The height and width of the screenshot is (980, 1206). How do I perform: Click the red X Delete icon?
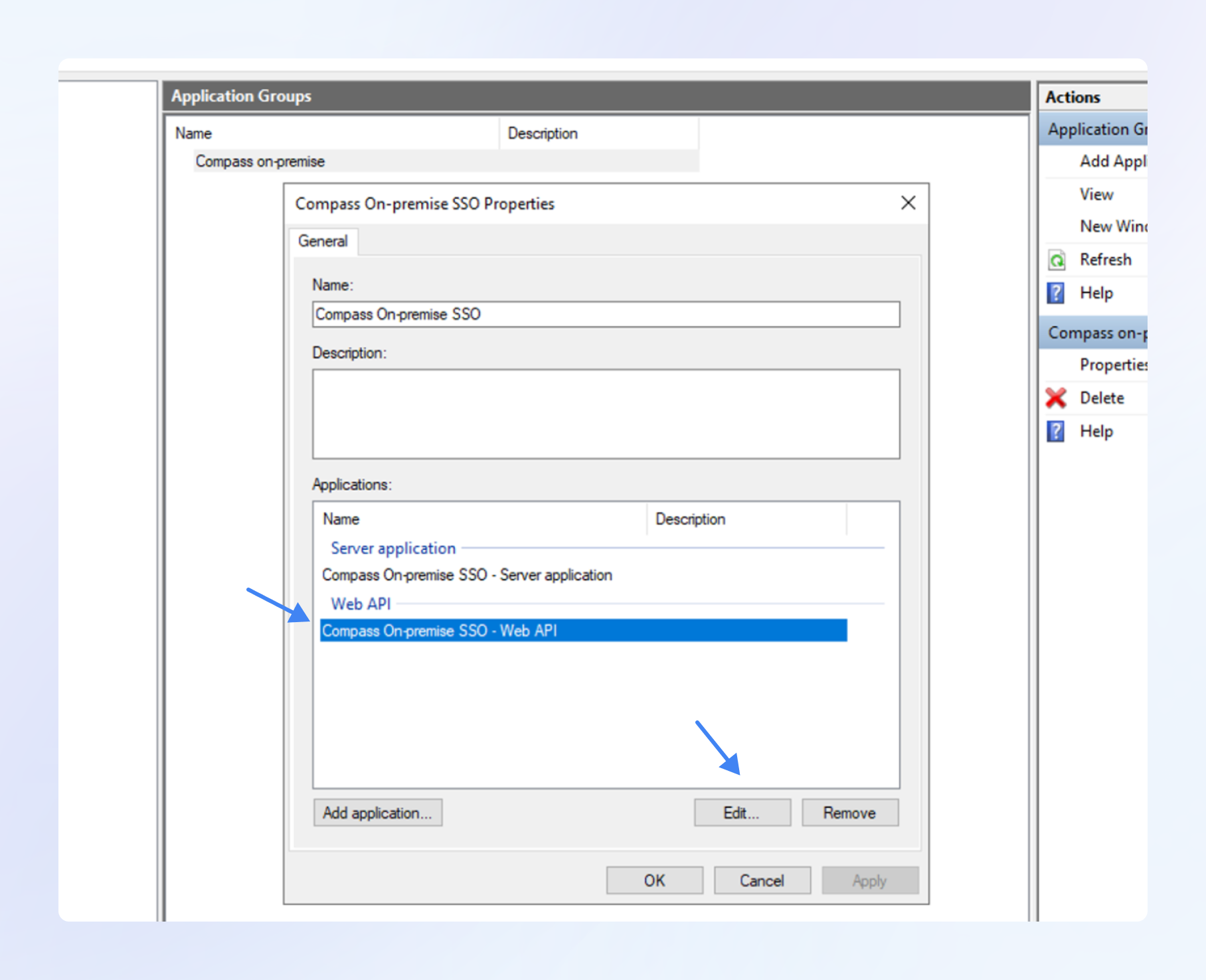click(1056, 398)
